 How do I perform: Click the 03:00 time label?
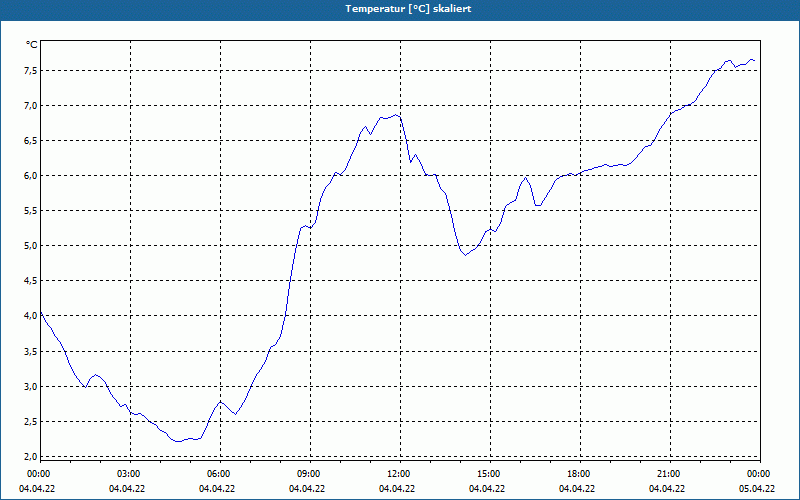point(128,474)
